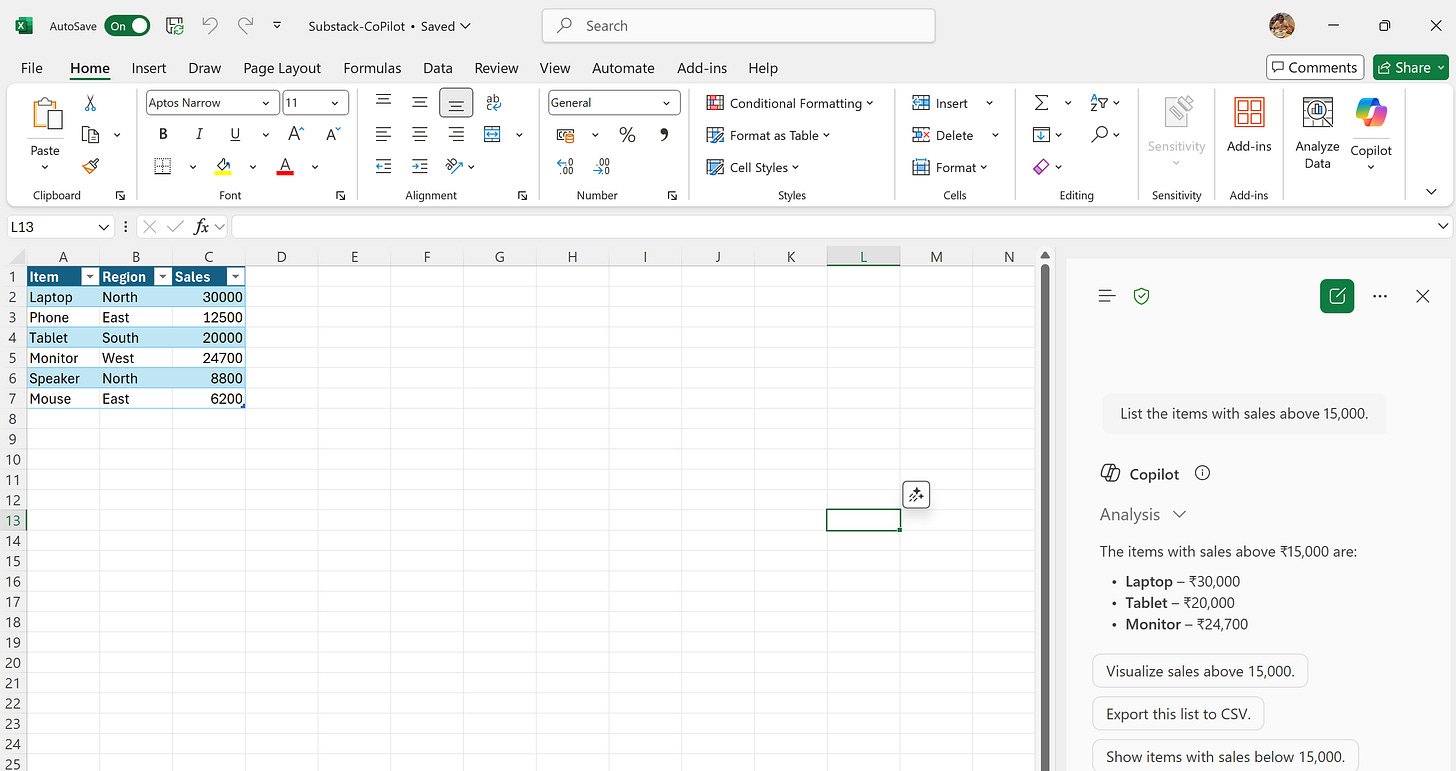
Task: Toggle middle vertical alignment
Action: point(420,102)
